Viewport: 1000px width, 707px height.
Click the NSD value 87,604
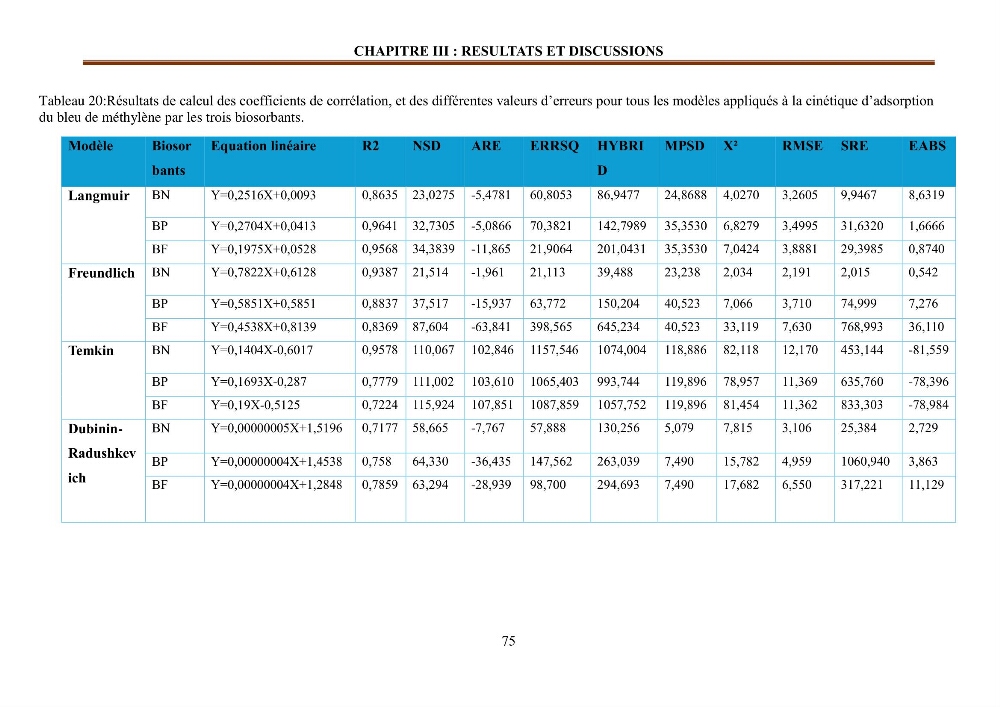[x=430, y=327]
